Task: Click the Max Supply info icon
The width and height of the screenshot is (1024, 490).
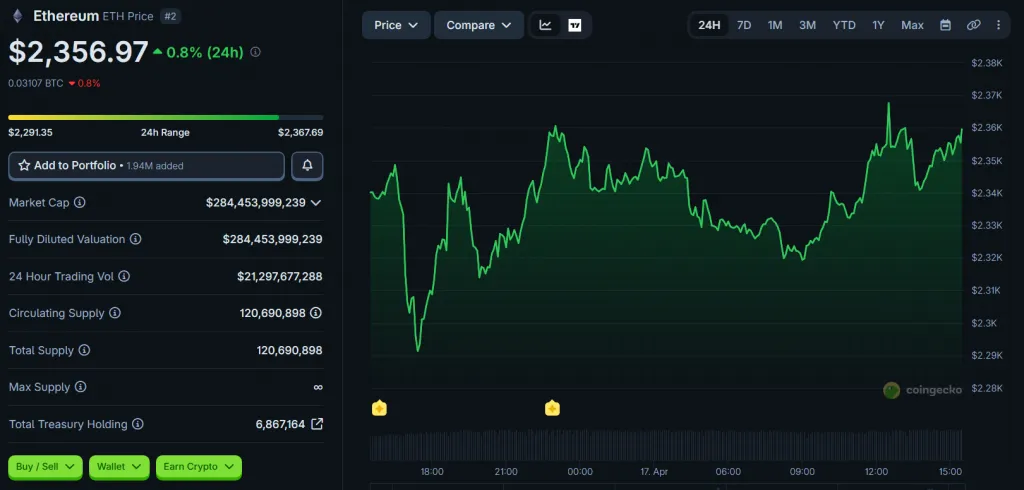Action: pos(80,387)
